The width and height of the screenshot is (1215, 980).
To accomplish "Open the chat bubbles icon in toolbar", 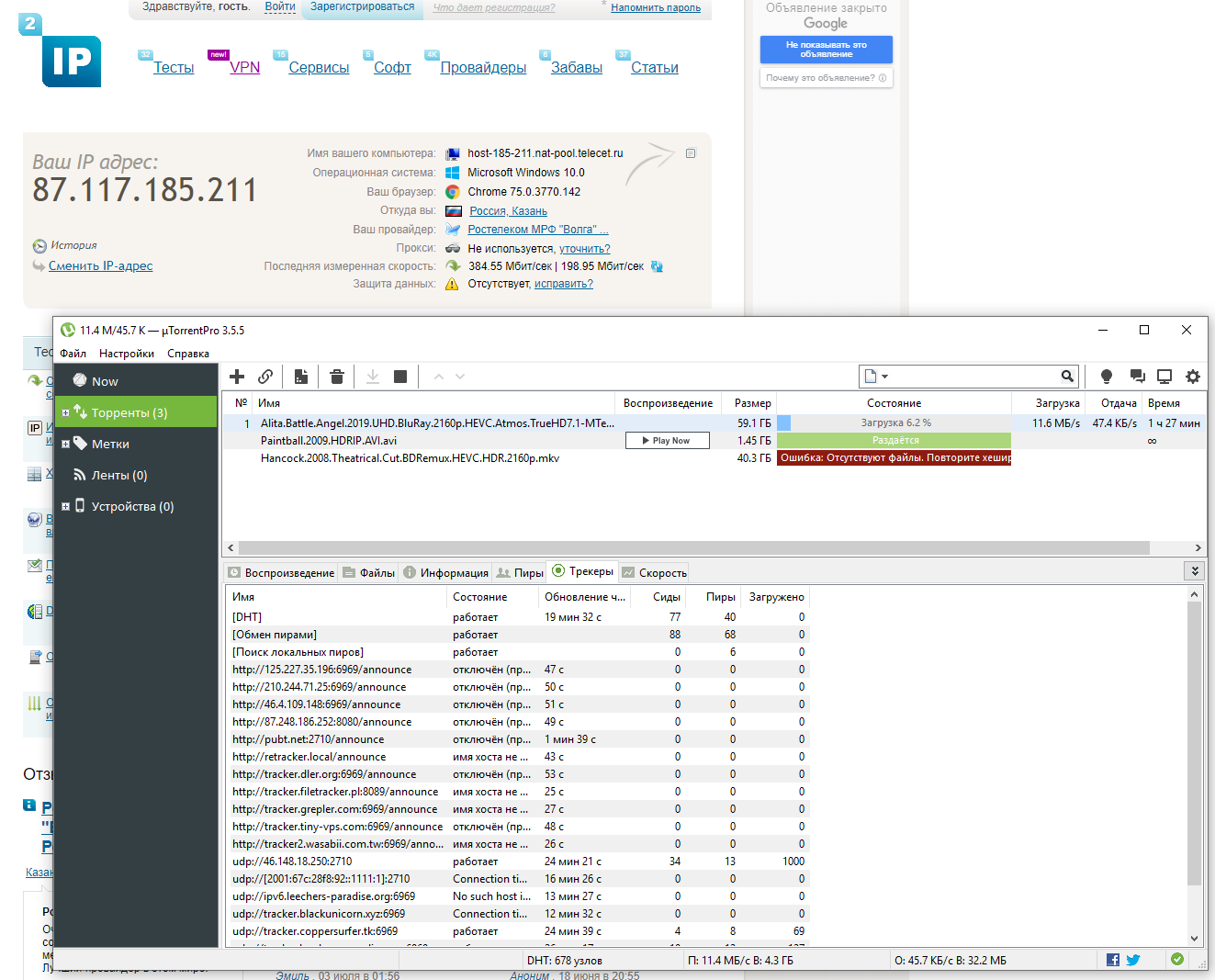I will 1137,377.
